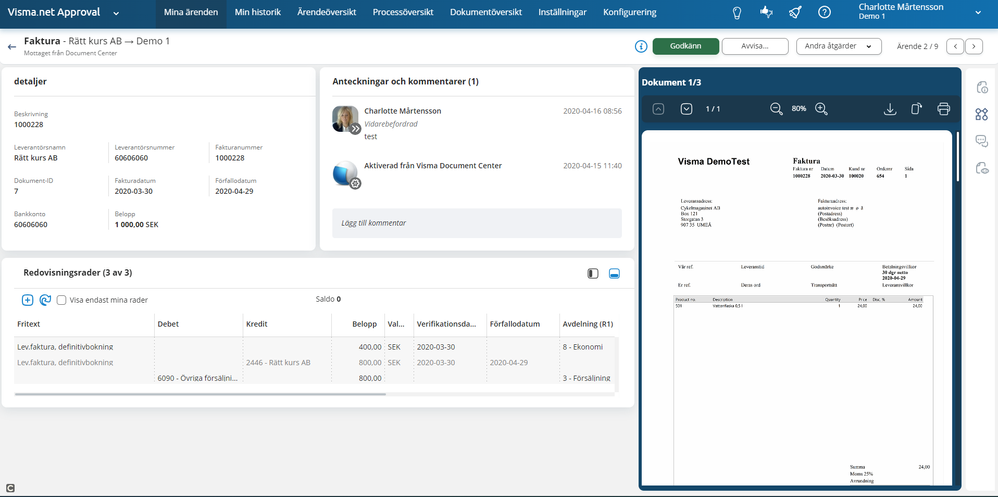Image resolution: width=998 pixels, height=497 pixels.
Task: Expand the 'Andra åtgärder' dropdown
Action: [839, 46]
